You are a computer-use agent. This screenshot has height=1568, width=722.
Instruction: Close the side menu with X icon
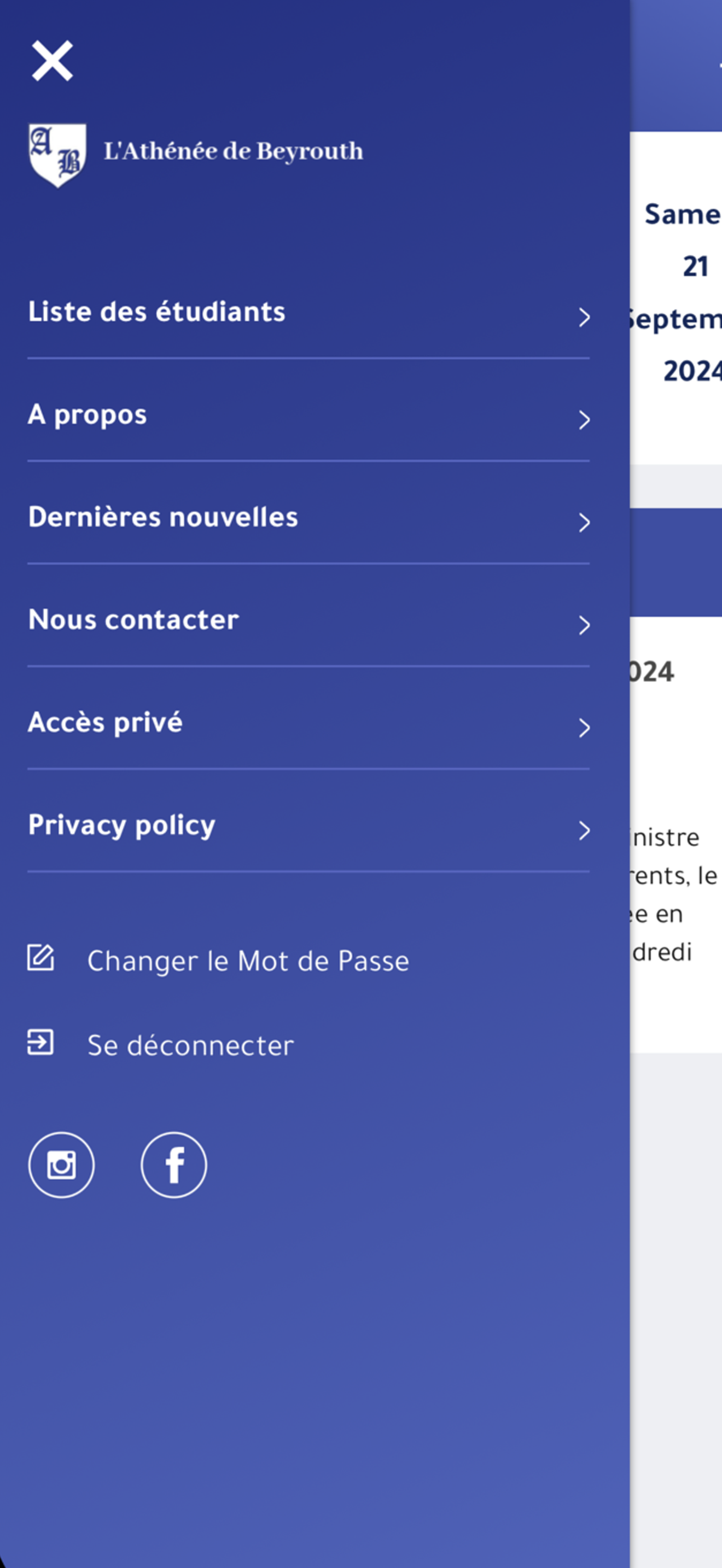click(x=53, y=61)
